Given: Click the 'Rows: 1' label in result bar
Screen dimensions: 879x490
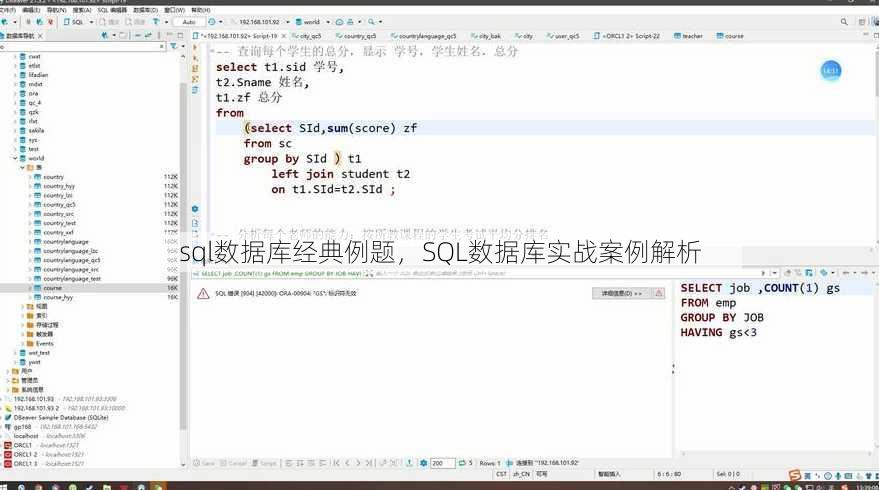Looking at the screenshot, I should pos(490,463).
